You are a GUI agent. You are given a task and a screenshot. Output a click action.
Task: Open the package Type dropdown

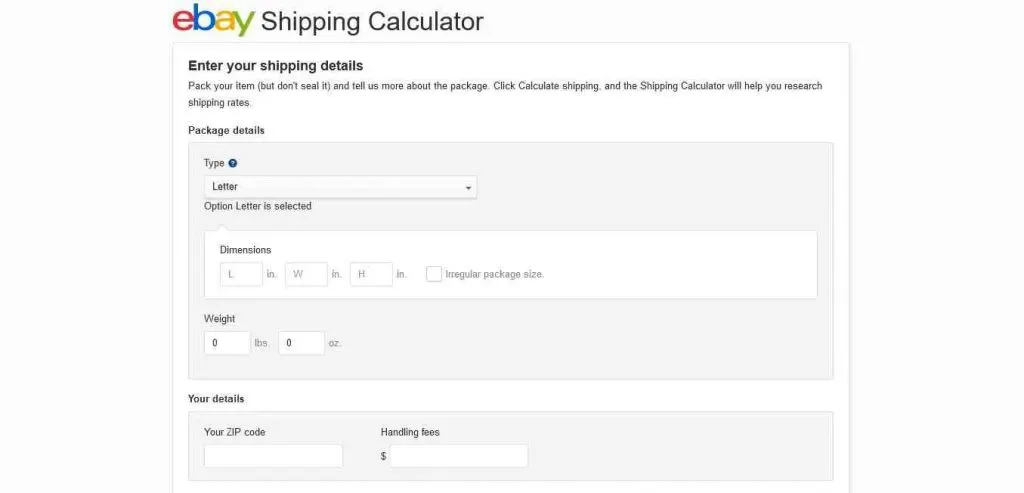click(x=340, y=187)
